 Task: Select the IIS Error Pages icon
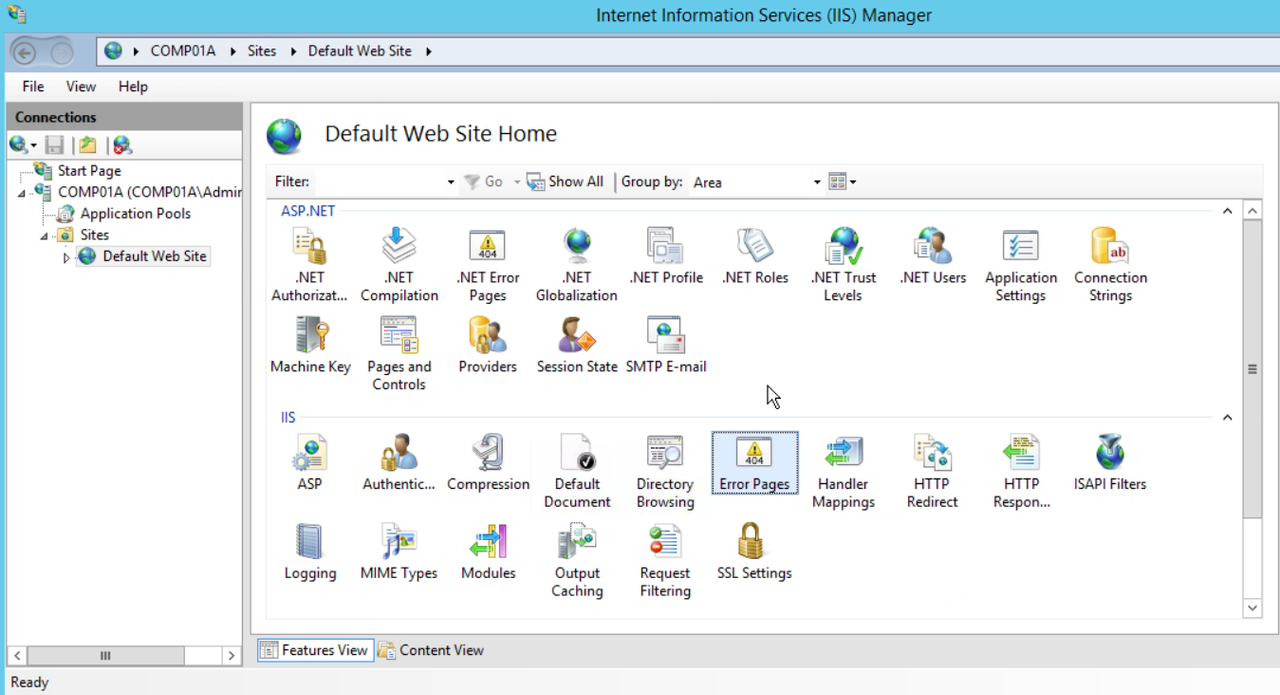point(754,463)
